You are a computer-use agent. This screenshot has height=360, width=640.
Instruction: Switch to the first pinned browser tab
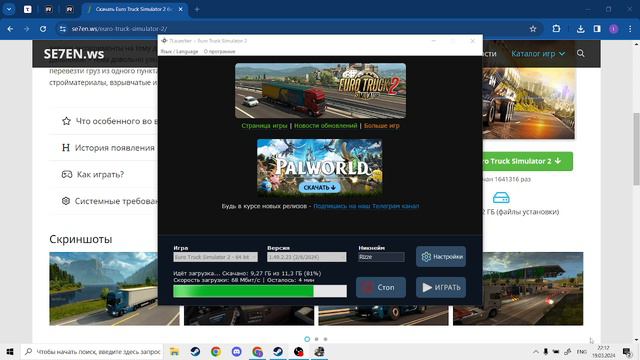27,9
